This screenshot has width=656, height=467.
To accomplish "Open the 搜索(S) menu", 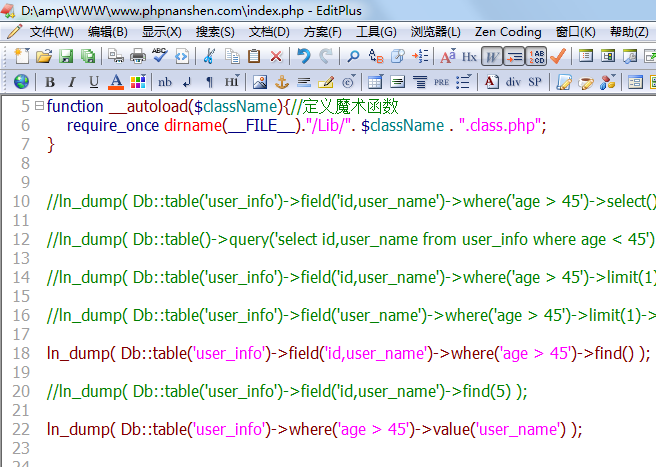I will pyautogui.click(x=215, y=32).
